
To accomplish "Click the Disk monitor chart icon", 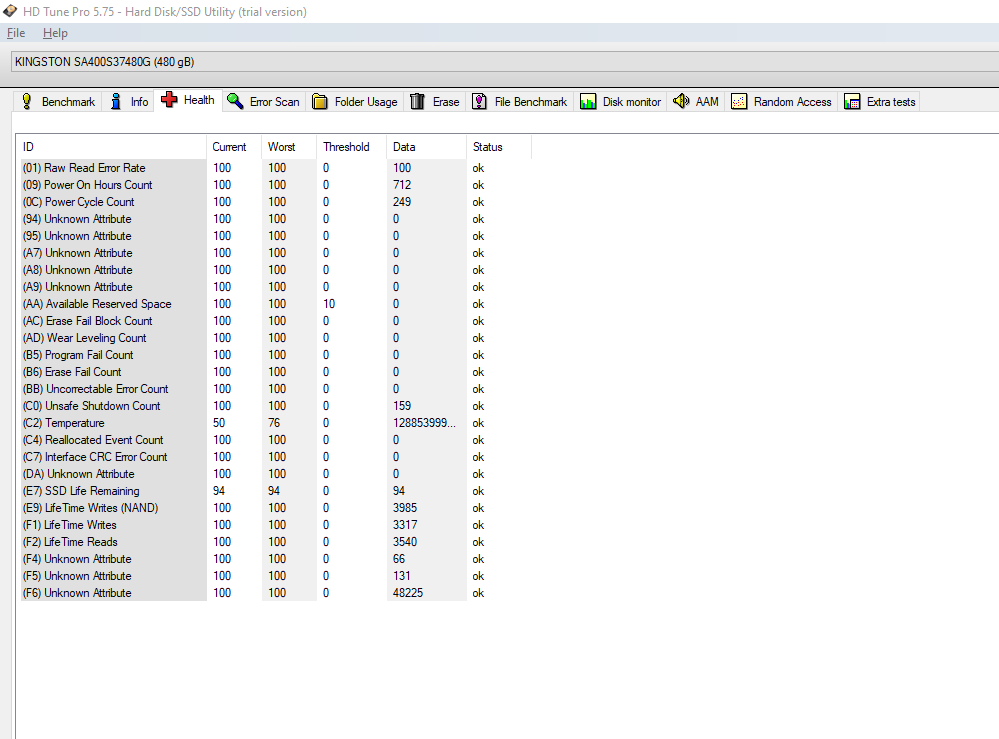I will pyautogui.click(x=588, y=101).
